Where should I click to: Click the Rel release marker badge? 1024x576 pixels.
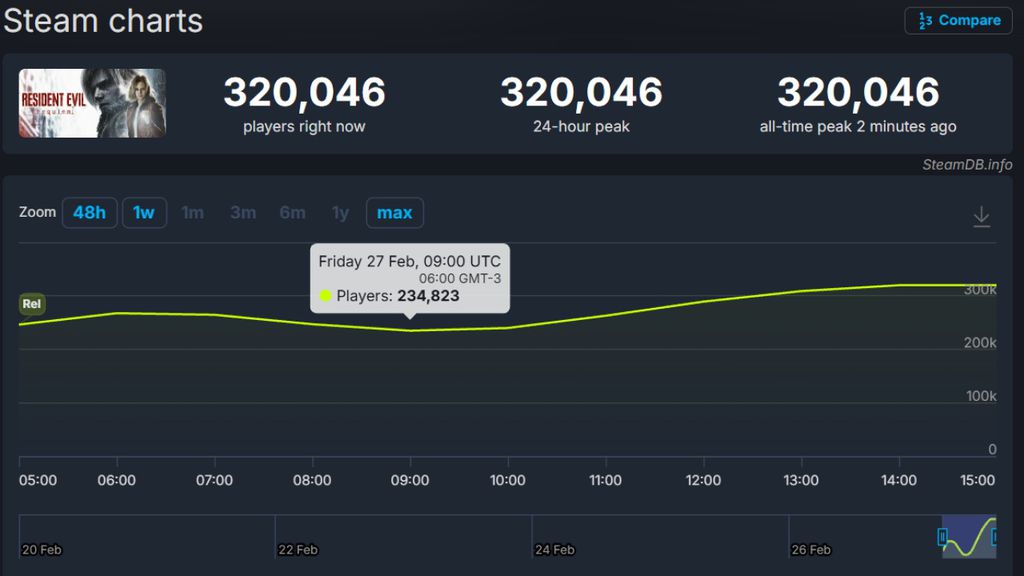(x=32, y=304)
